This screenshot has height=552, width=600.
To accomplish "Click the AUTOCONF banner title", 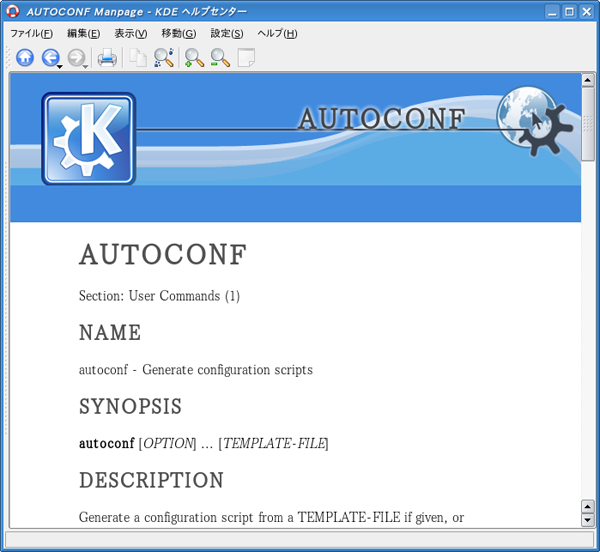I will 382,119.
